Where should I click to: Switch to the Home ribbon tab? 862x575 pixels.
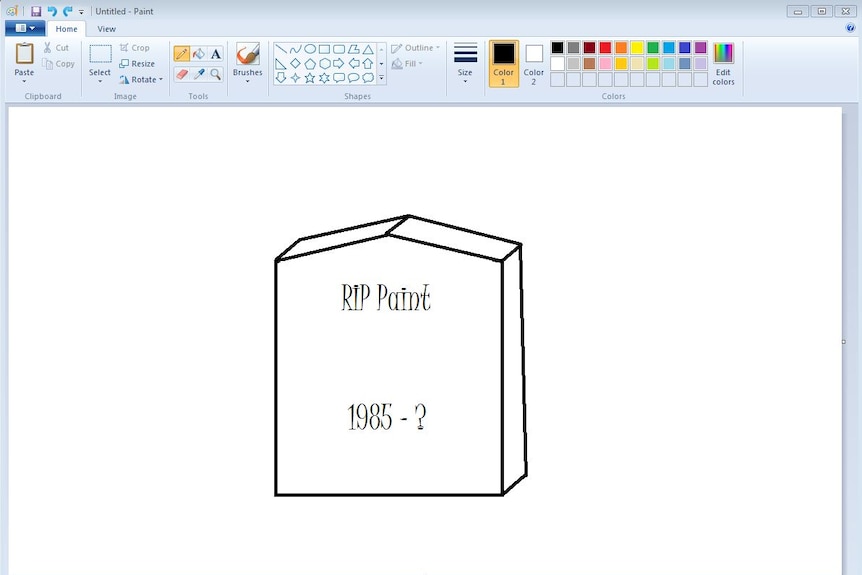pyautogui.click(x=67, y=29)
